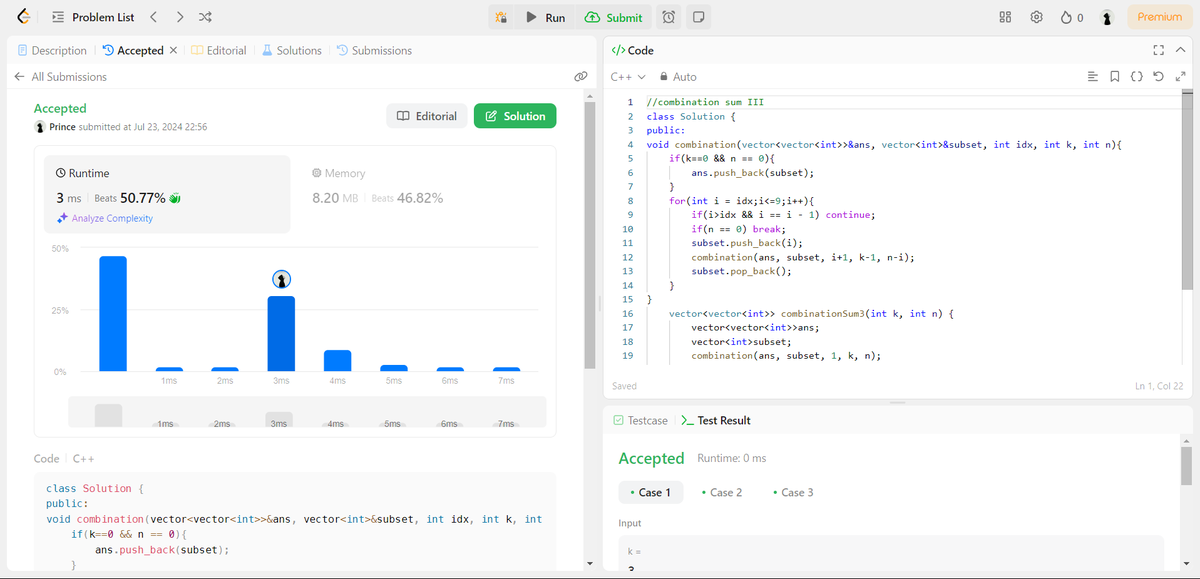Format the code with the lines icon
Image resolution: width=1200 pixels, height=579 pixels.
(x=1093, y=77)
